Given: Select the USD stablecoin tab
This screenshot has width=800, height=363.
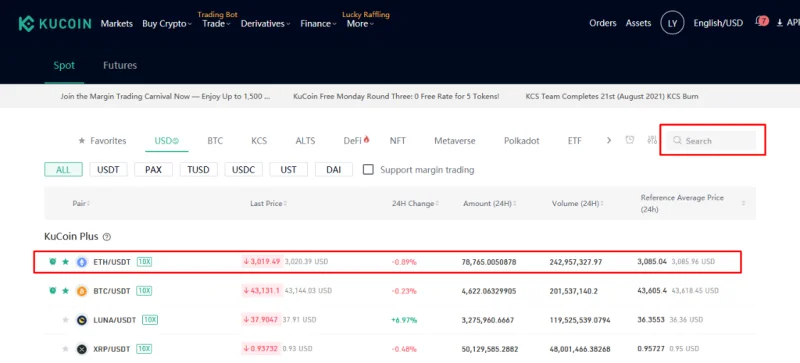Looking at the screenshot, I should click(166, 141).
